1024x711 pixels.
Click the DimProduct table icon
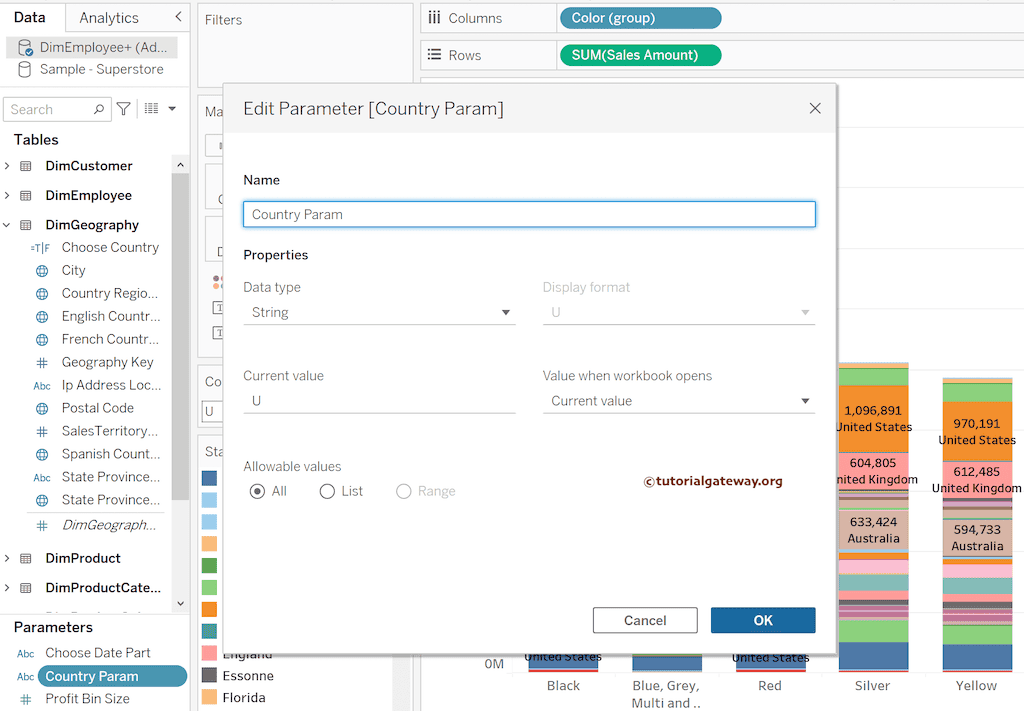[25, 558]
